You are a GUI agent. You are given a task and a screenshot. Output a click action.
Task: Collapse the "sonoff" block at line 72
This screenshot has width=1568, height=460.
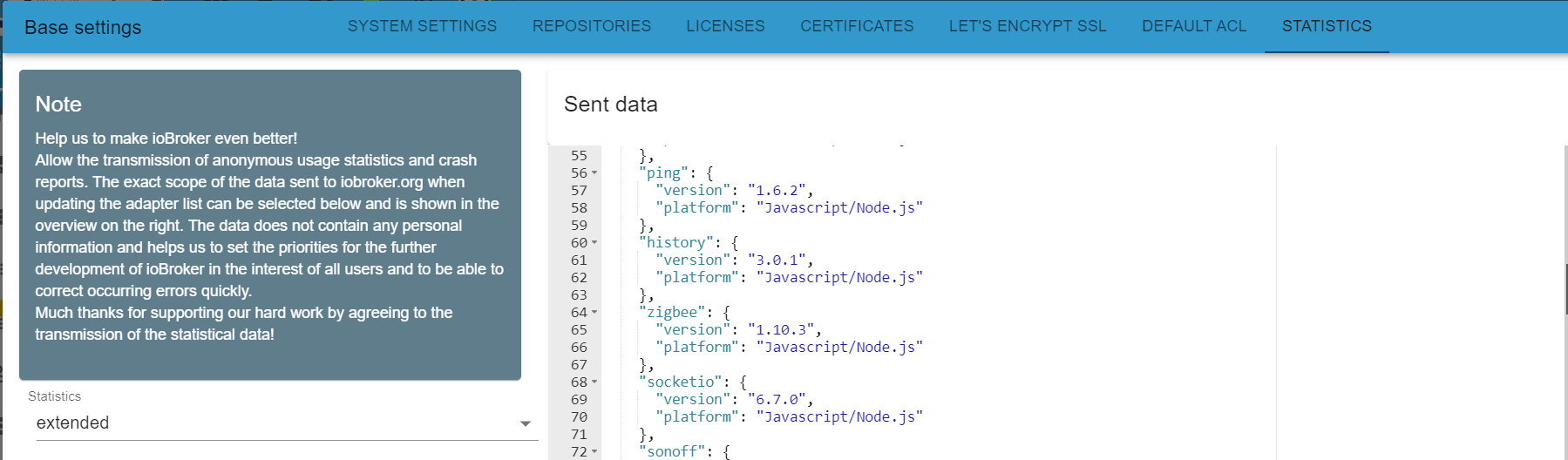point(594,452)
